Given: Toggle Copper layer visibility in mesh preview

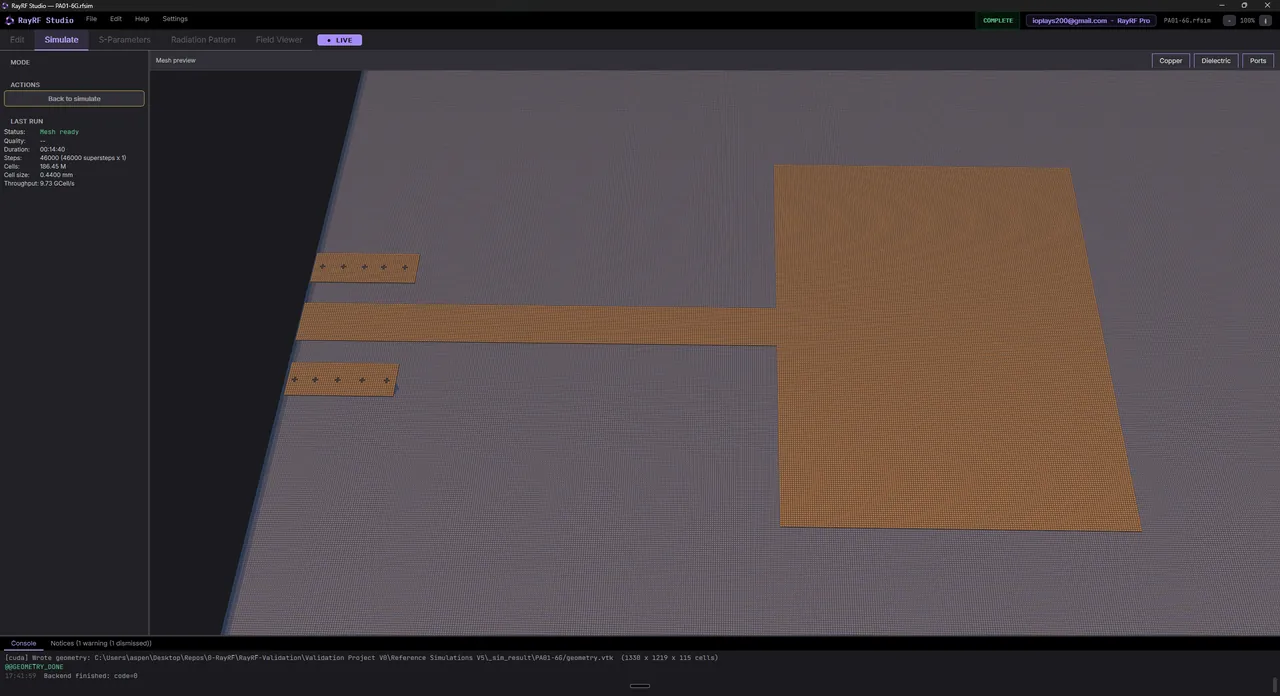Looking at the screenshot, I should pos(1171,61).
